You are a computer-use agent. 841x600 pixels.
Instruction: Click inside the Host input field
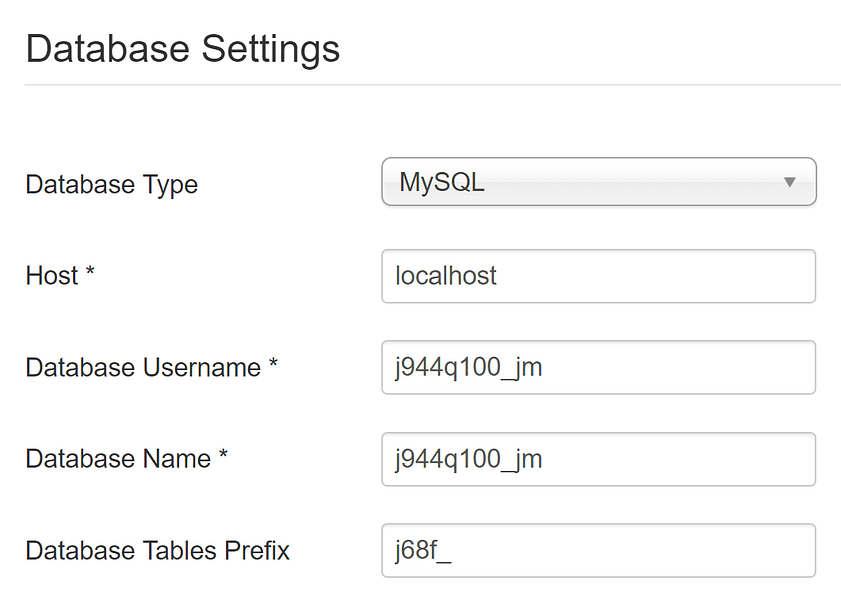(598, 277)
